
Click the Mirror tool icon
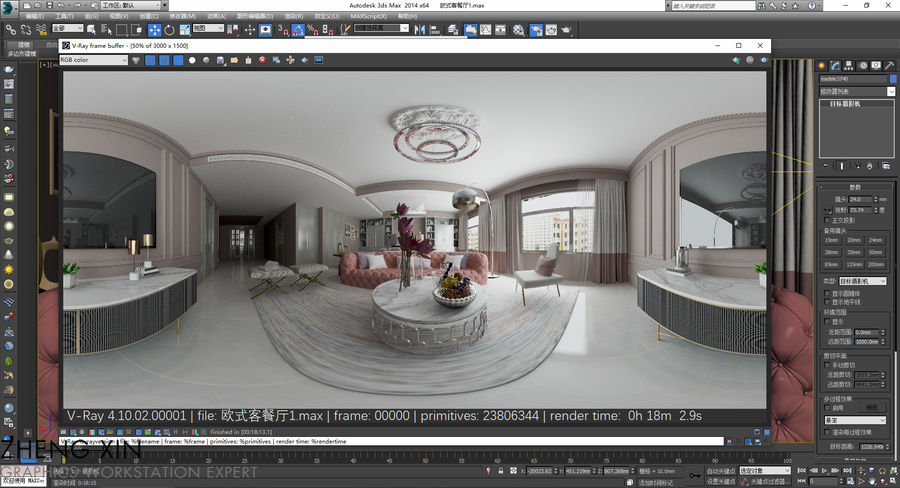[420, 30]
